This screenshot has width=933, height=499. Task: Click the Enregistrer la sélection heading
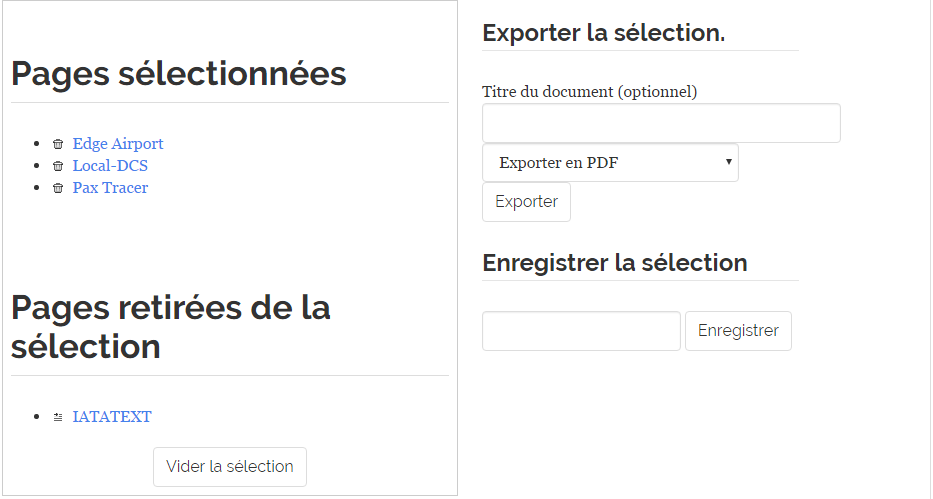614,263
